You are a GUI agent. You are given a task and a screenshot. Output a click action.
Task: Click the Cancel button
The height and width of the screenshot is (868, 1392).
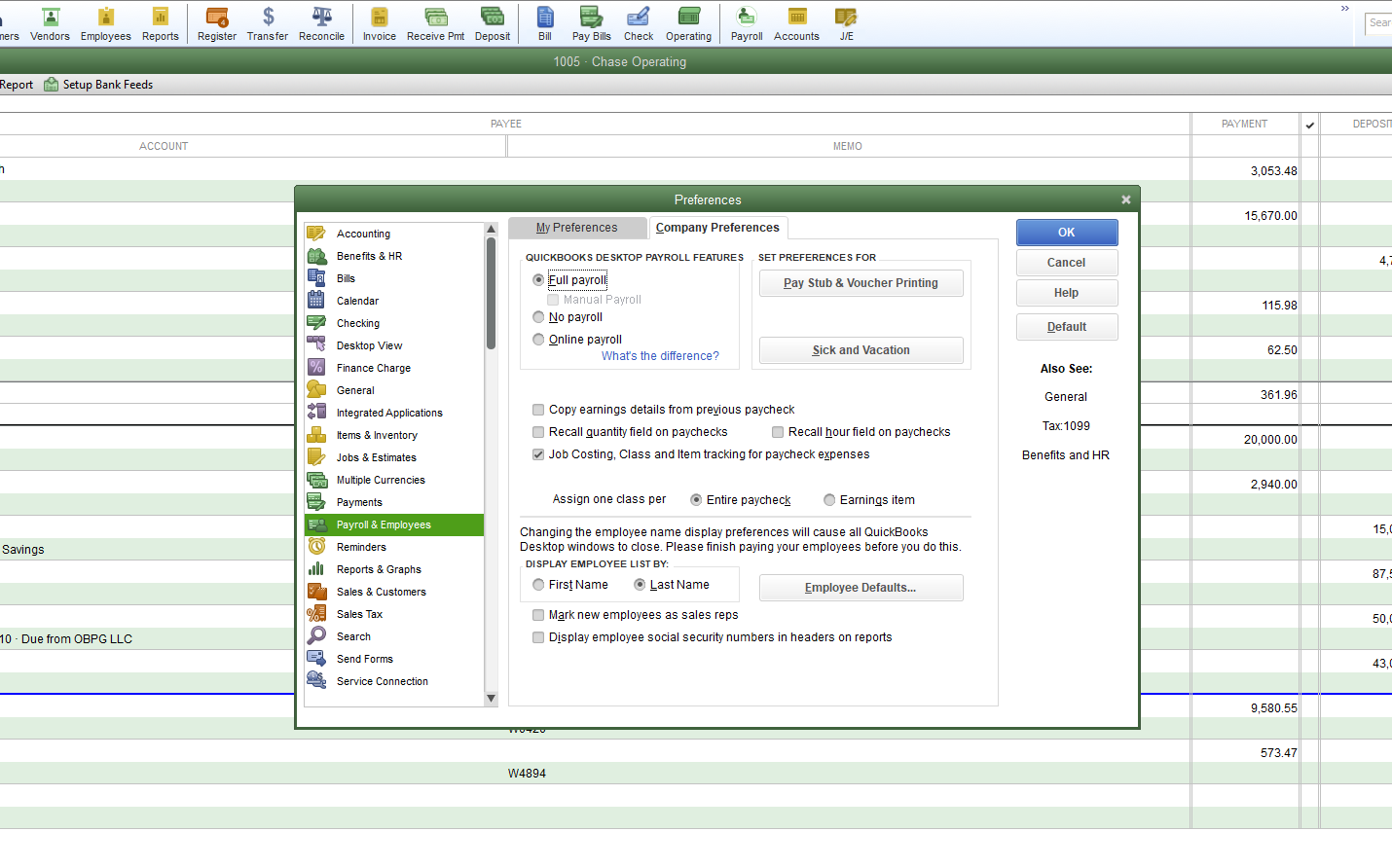[1067, 263]
